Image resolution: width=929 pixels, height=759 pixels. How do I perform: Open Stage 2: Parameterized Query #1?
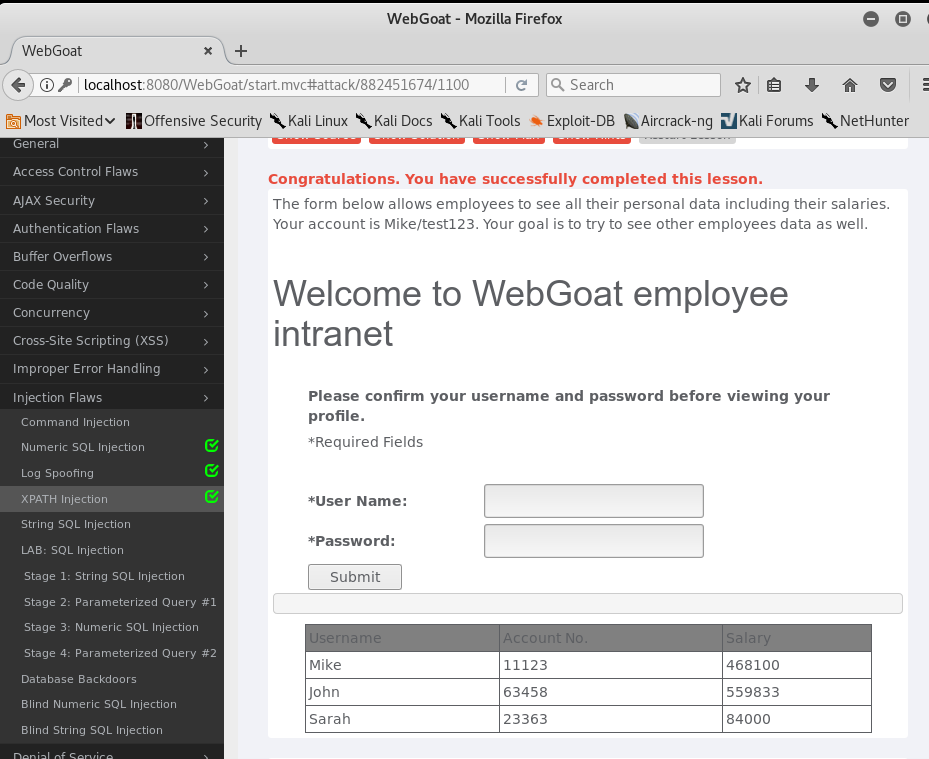(x=120, y=602)
